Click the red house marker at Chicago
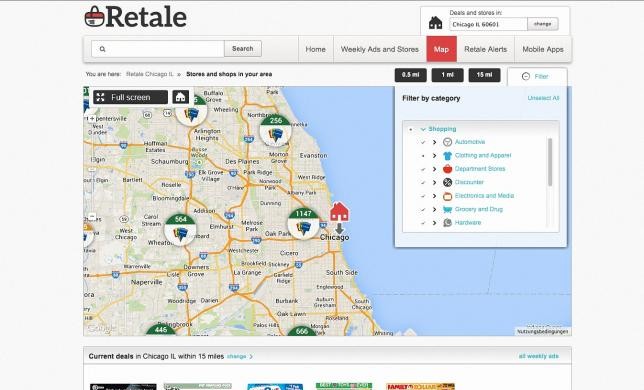Image resolution: width=644 pixels, height=390 pixels. pyautogui.click(x=339, y=212)
